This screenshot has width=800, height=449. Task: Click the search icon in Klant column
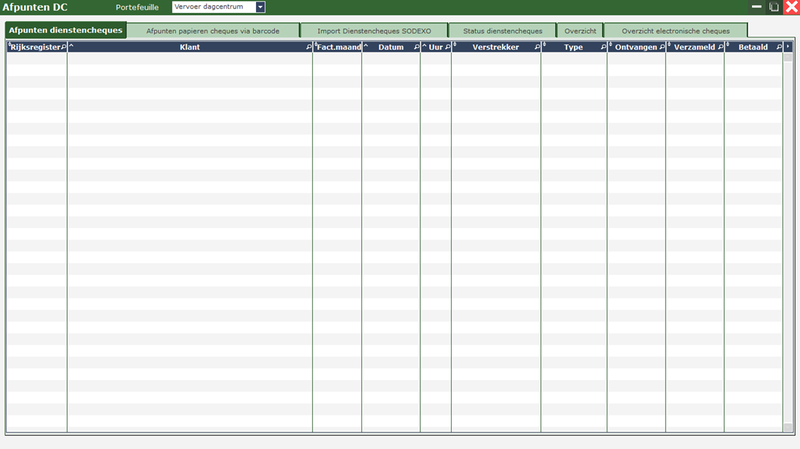308,47
